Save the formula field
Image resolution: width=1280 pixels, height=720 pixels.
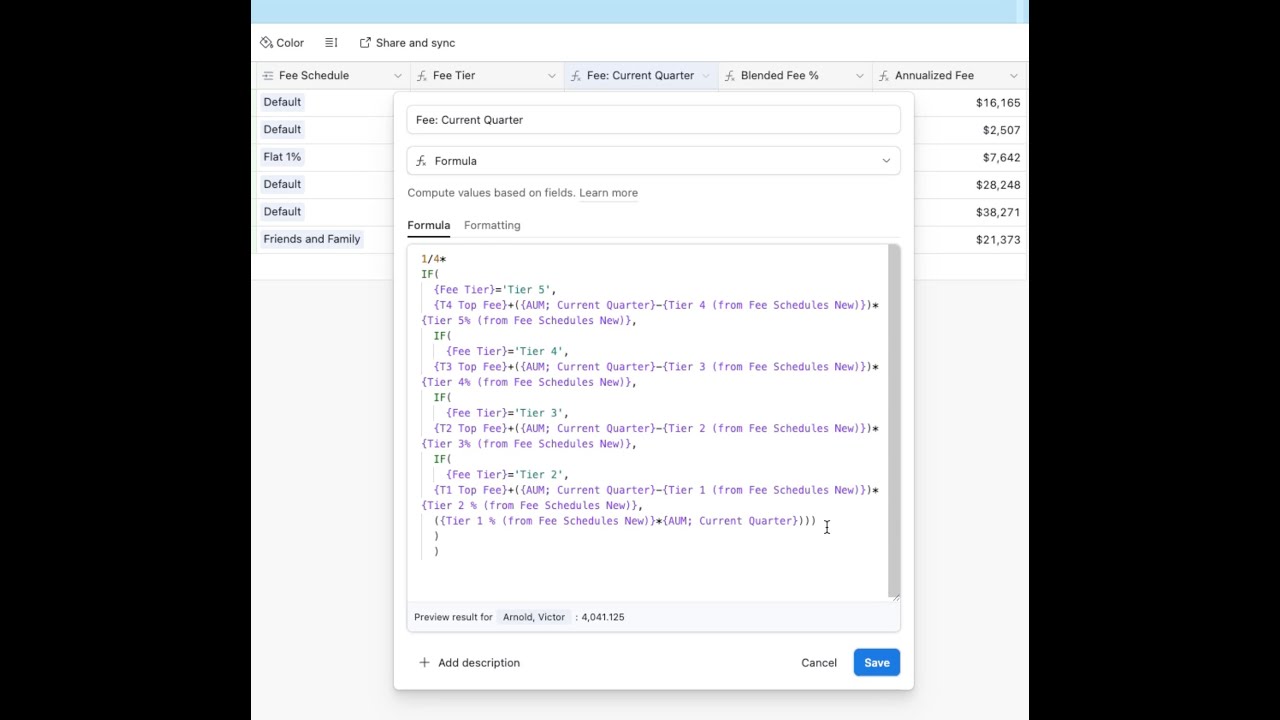pyautogui.click(x=877, y=663)
